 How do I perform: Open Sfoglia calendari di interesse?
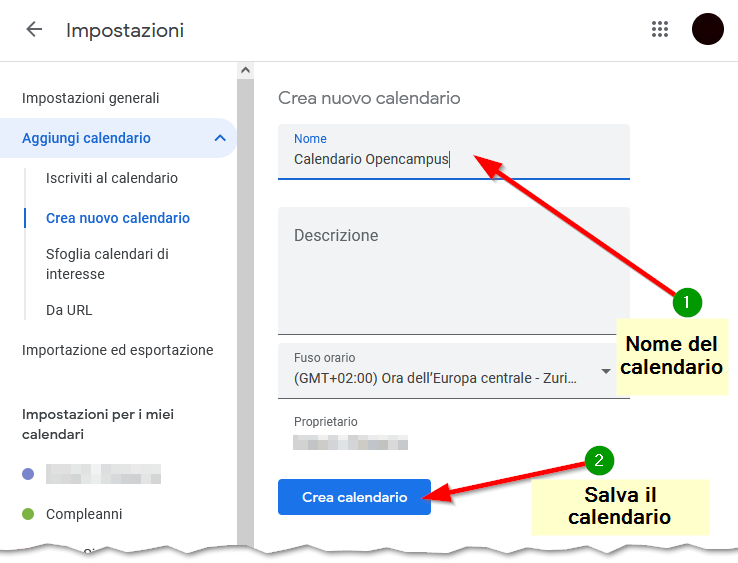coord(107,264)
